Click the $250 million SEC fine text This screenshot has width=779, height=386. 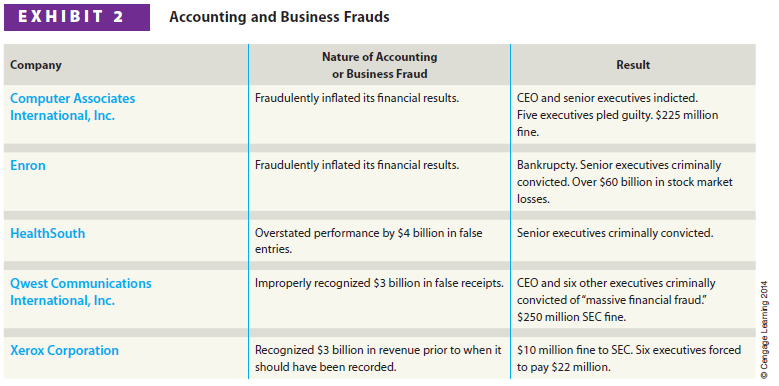click(571, 317)
